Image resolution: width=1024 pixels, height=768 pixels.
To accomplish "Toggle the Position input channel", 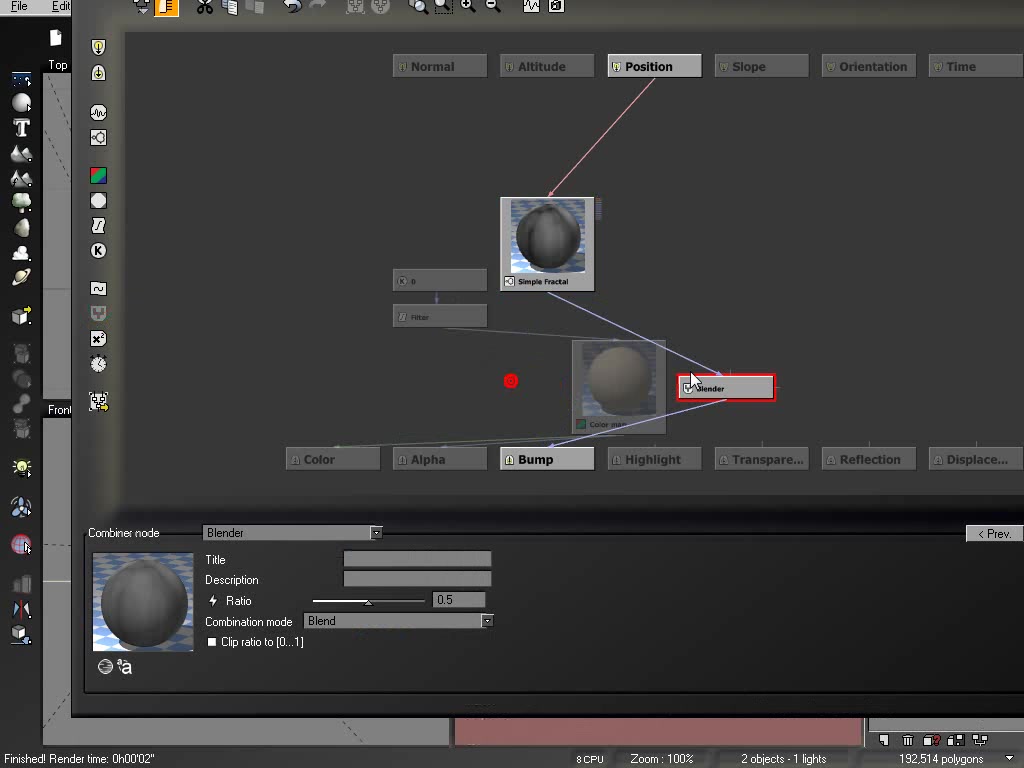I will [653, 65].
